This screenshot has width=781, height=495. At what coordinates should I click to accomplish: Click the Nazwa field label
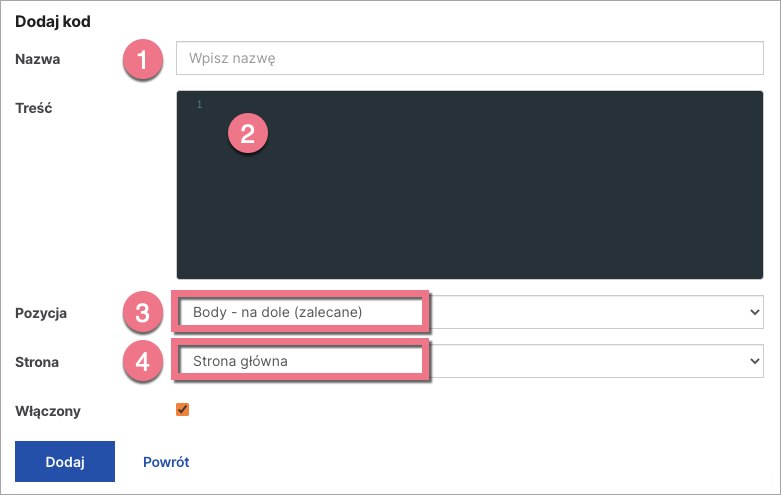(38, 59)
